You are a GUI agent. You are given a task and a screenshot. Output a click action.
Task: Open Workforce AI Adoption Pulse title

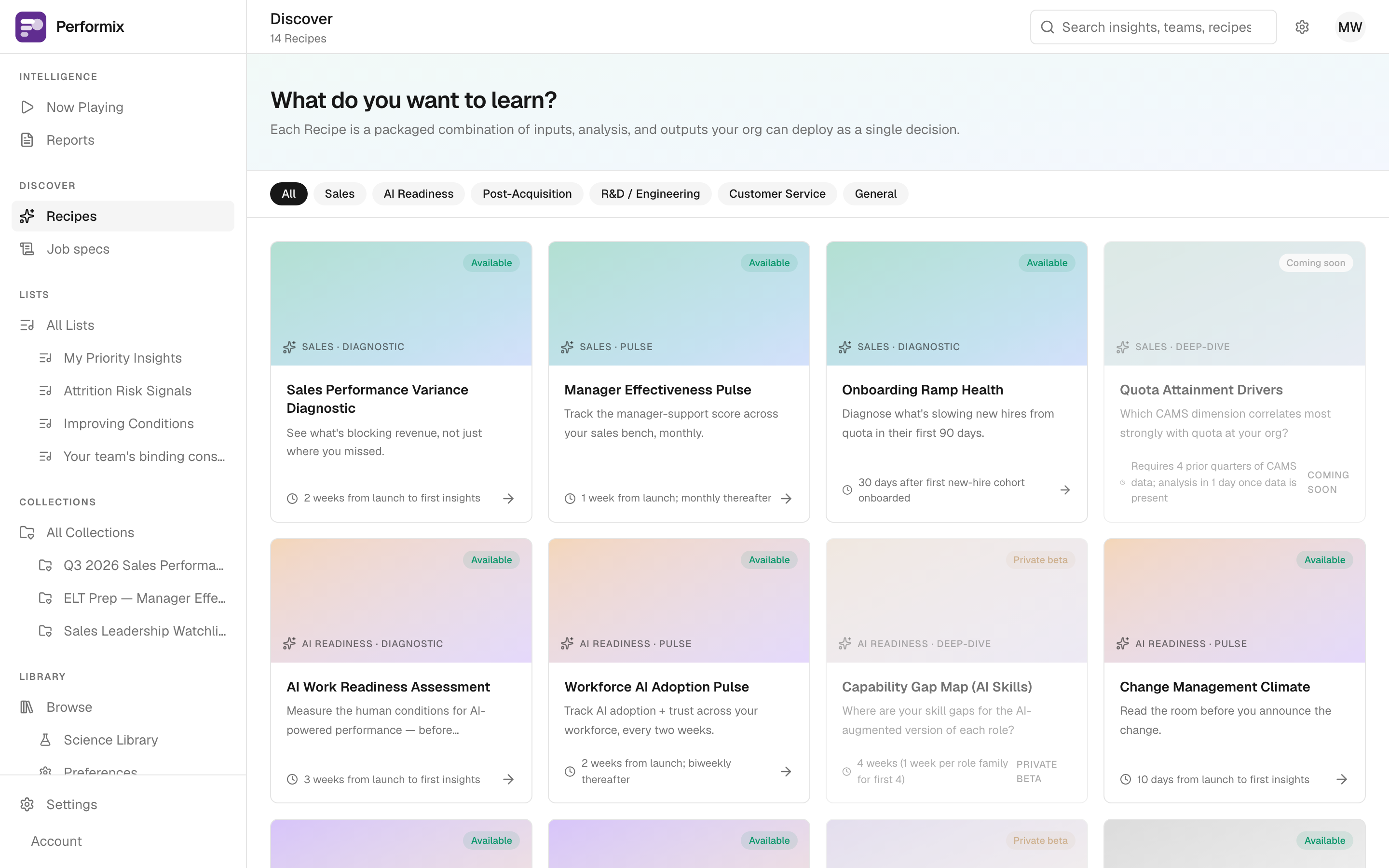point(656,687)
